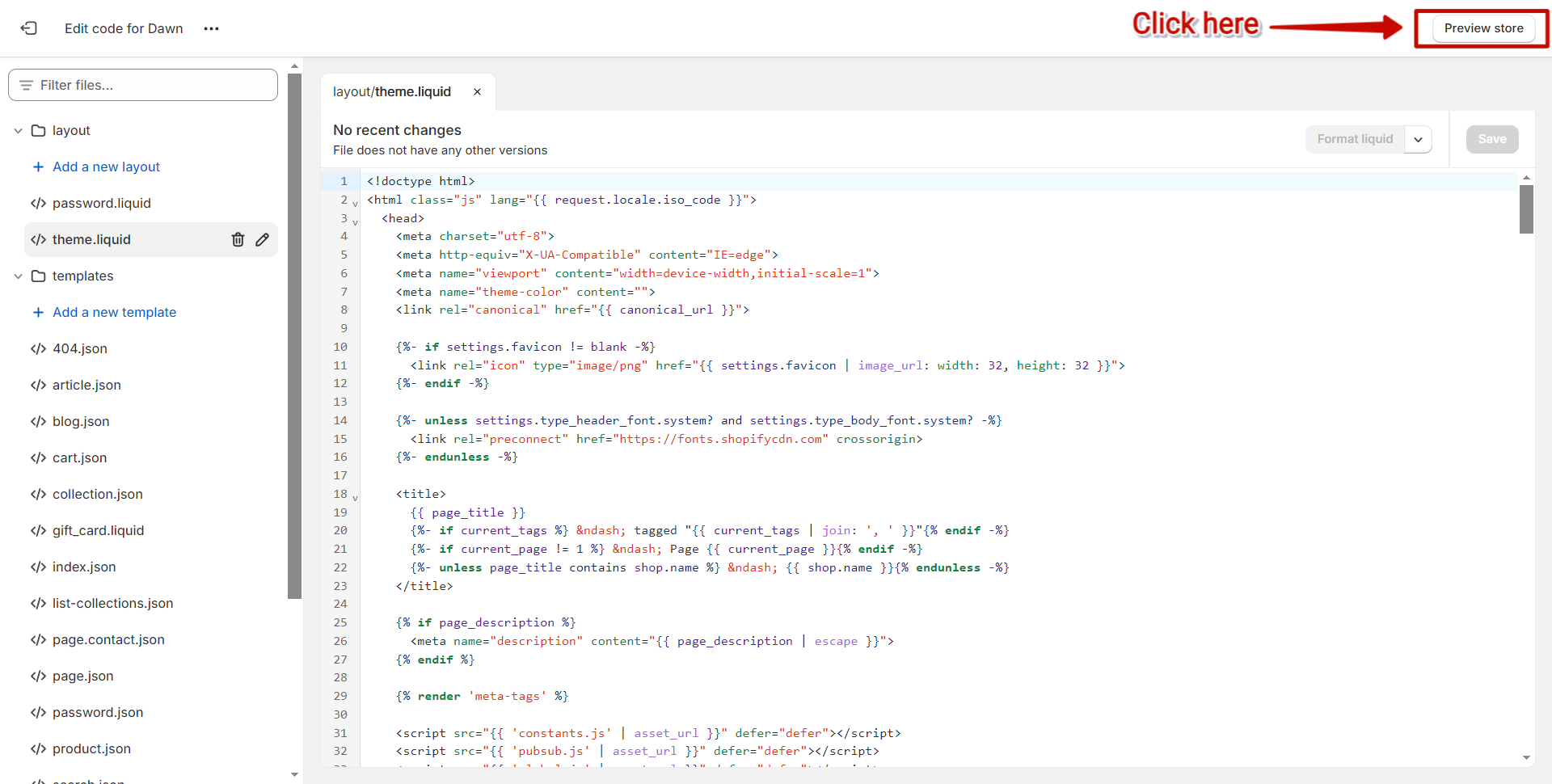Screen dimensions: 1552x784
Task: Click the code icon next to 404.json
Action: point(38,348)
